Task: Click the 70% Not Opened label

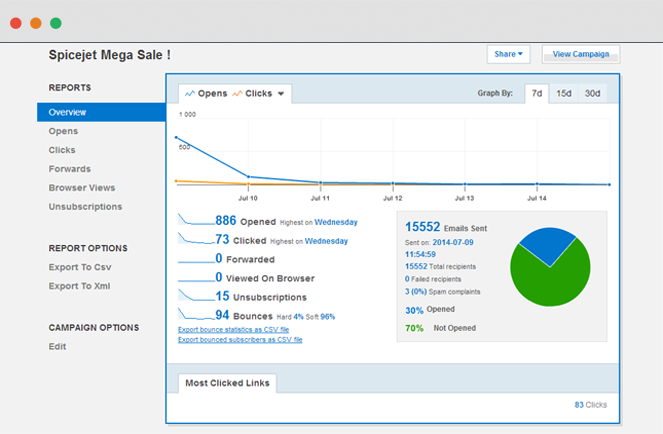Action: click(x=441, y=328)
